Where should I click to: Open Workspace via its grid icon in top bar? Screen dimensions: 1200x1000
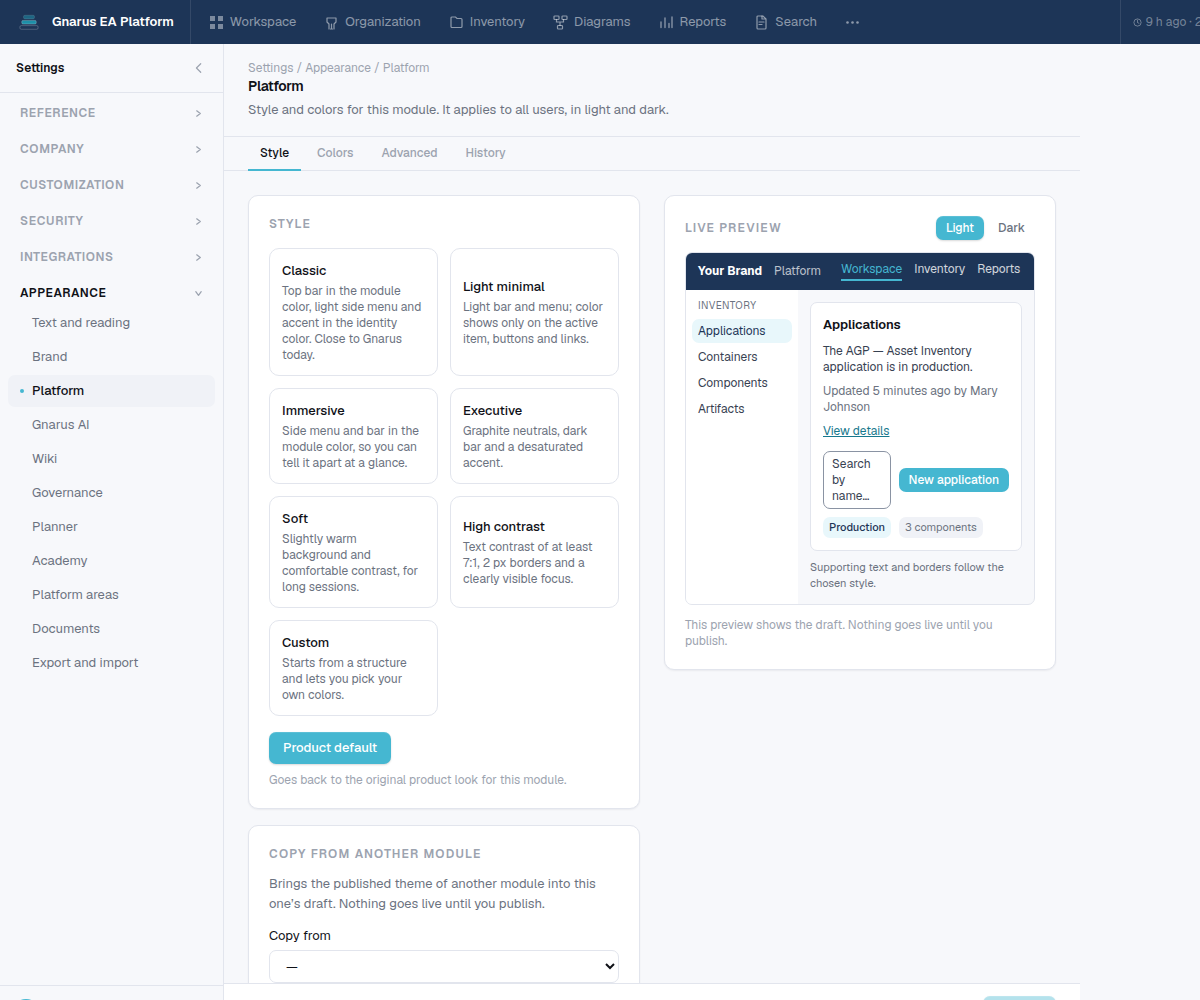point(216,22)
